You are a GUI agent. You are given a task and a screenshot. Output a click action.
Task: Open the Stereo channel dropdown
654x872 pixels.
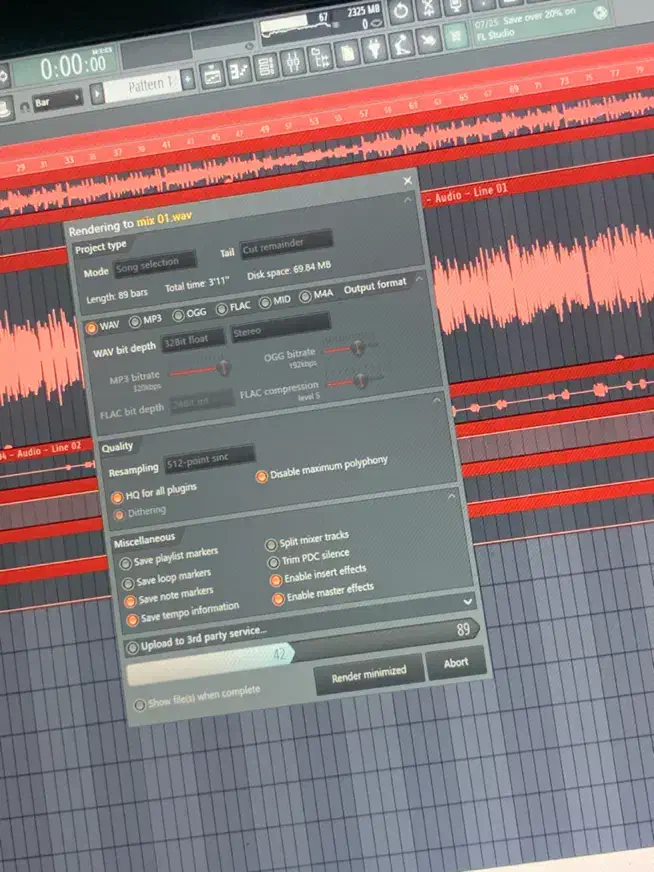(280, 327)
